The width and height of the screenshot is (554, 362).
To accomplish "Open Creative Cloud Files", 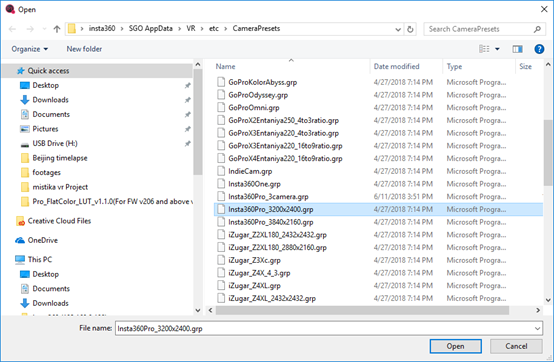I will [x=59, y=221].
